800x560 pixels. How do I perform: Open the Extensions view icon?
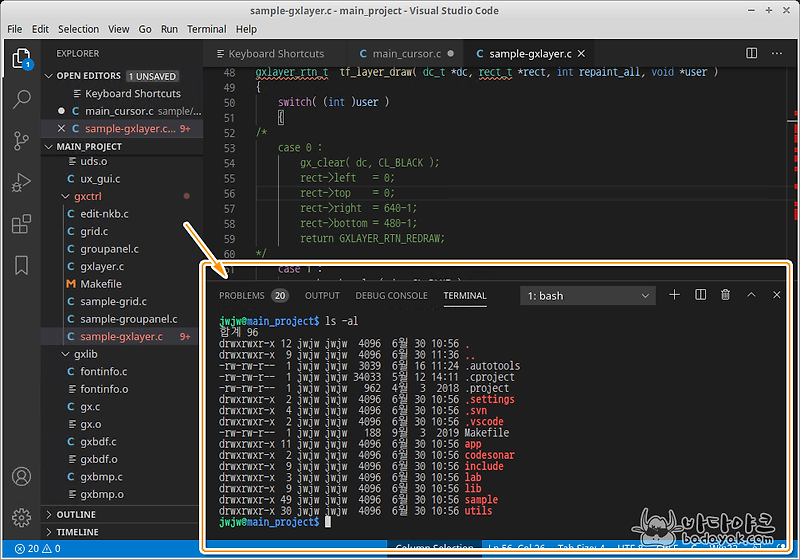[x=21, y=224]
